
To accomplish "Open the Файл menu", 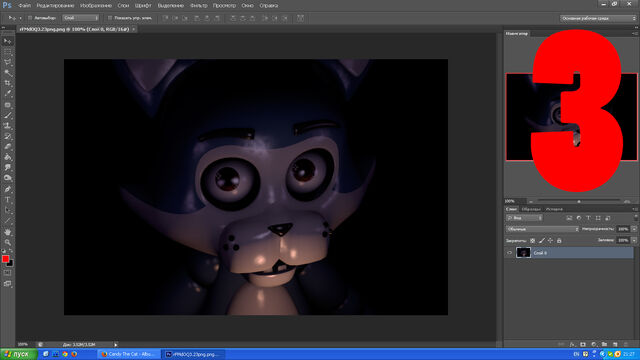I will pyautogui.click(x=24, y=6).
